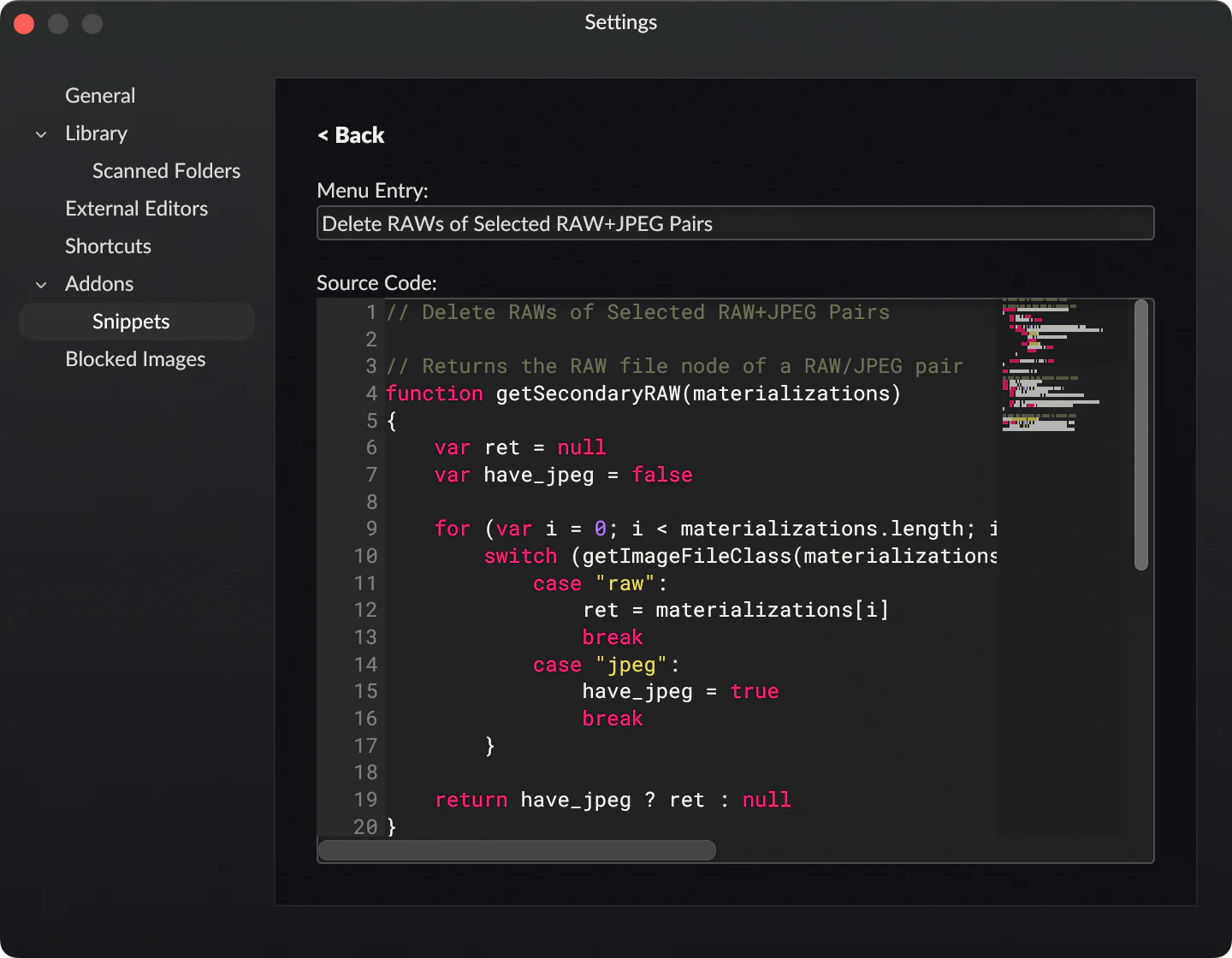The image size is (1232, 958).
Task: Click line number 10 in gutter
Action: click(365, 556)
